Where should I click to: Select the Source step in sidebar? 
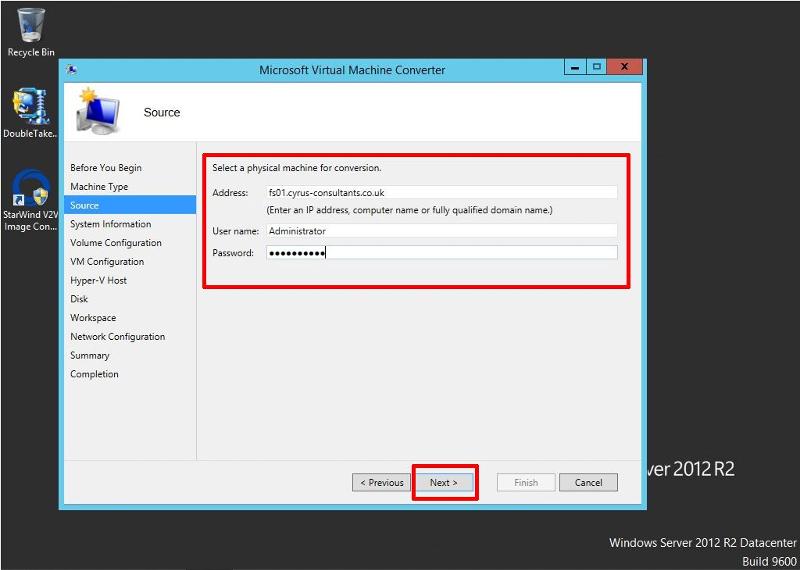point(130,205)
